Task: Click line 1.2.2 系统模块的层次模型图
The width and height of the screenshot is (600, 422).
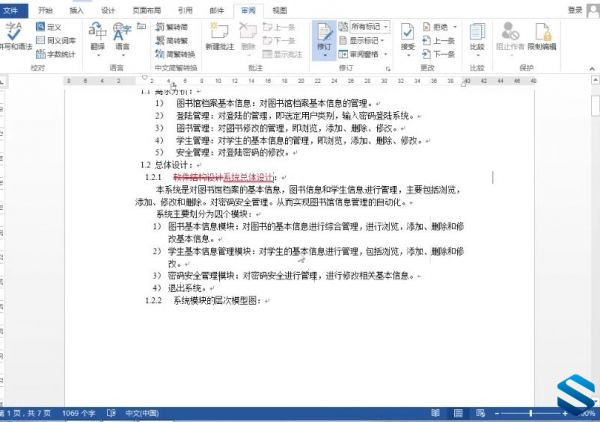Action: pos(204,300)
